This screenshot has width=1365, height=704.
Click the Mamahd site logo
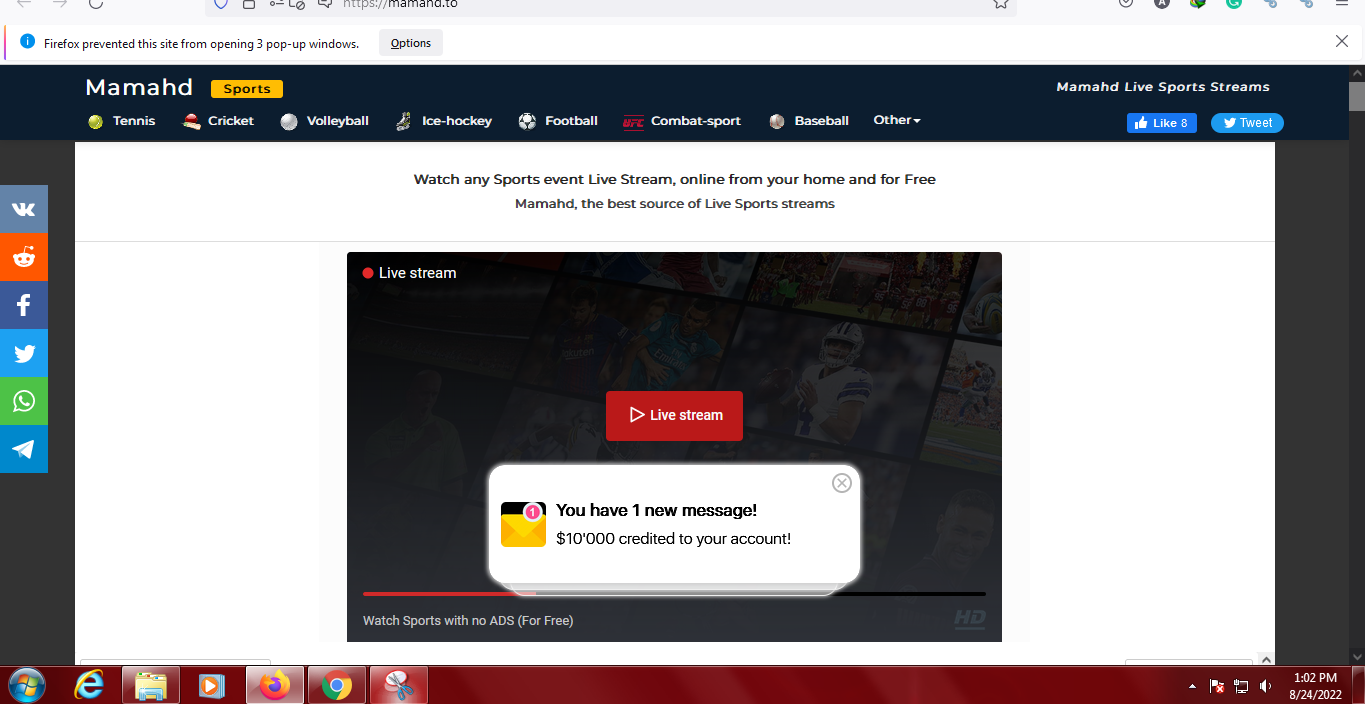pyautogui.click(x=139, y=88)
